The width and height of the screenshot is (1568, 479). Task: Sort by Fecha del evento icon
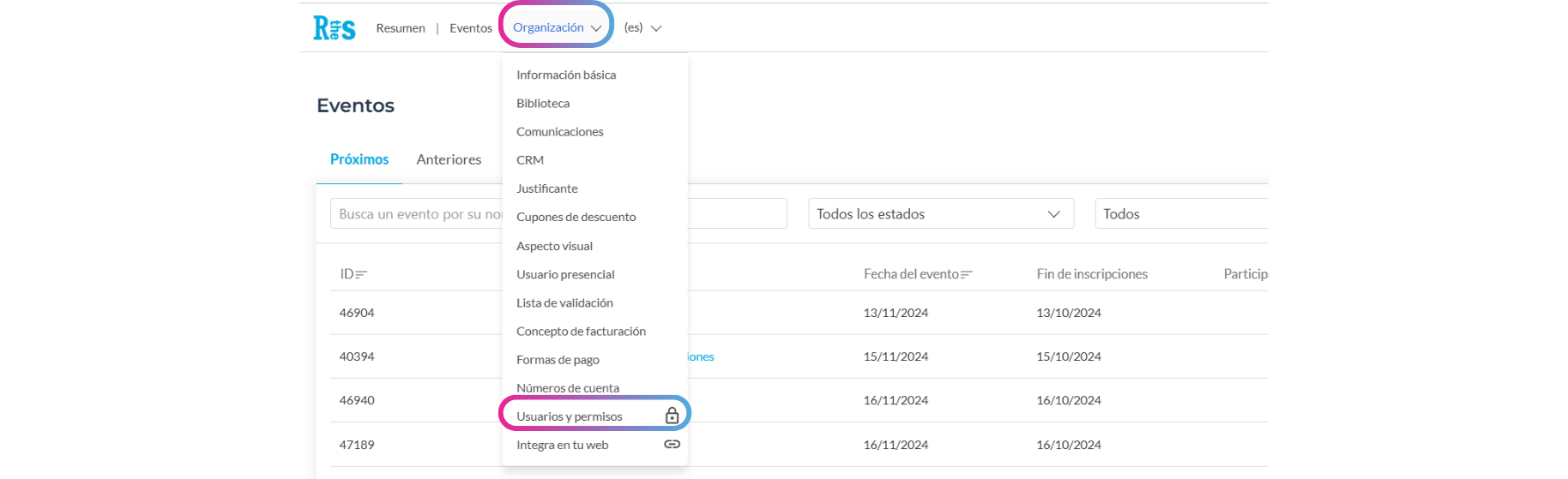pos(967,274)
